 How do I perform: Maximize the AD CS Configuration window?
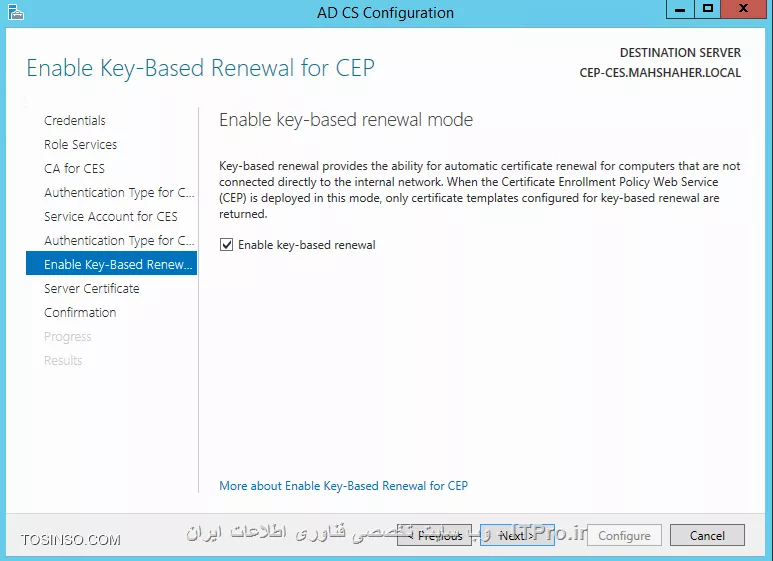point(708,9)
